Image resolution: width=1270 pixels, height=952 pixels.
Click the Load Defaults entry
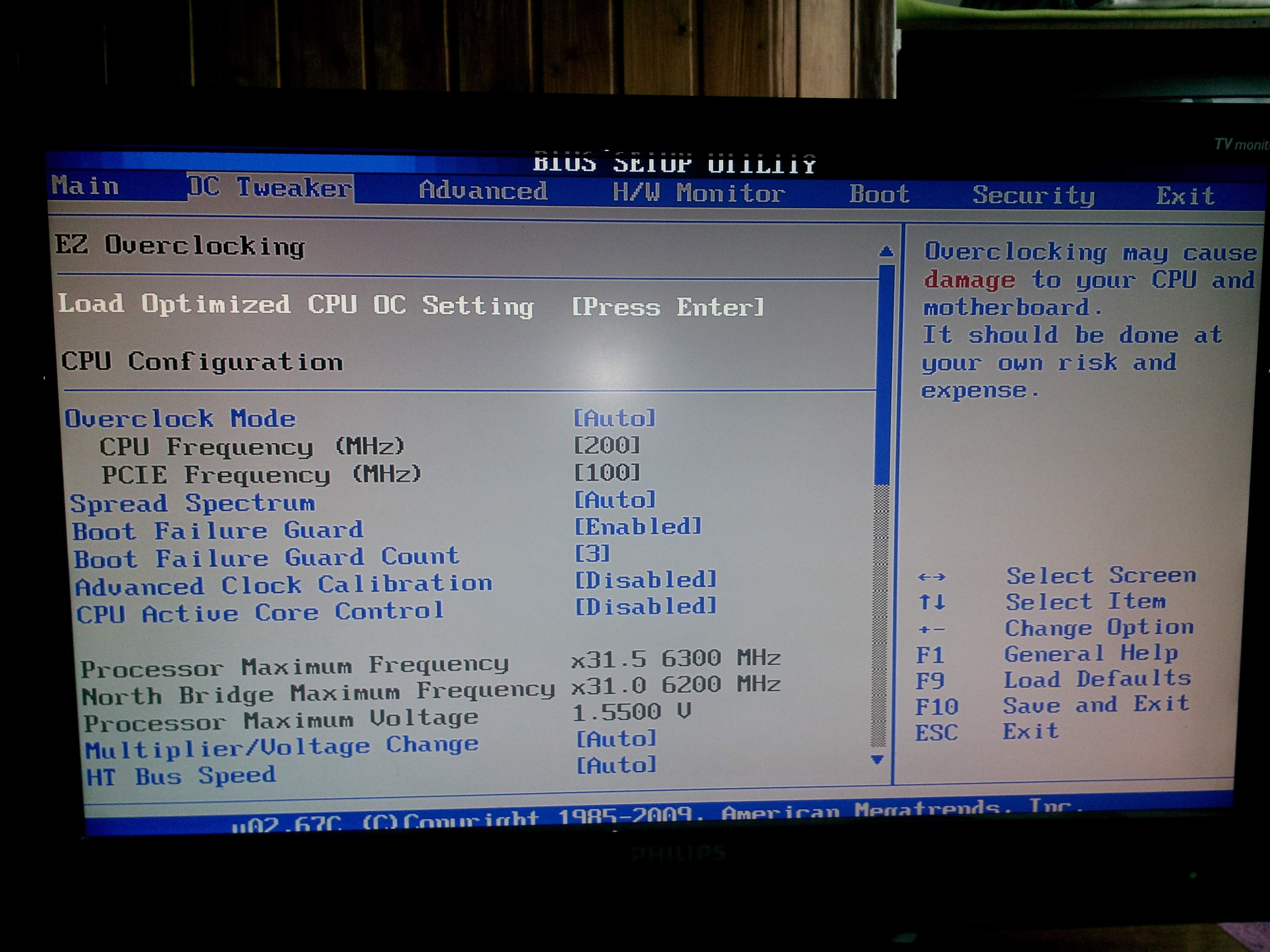1097,679
